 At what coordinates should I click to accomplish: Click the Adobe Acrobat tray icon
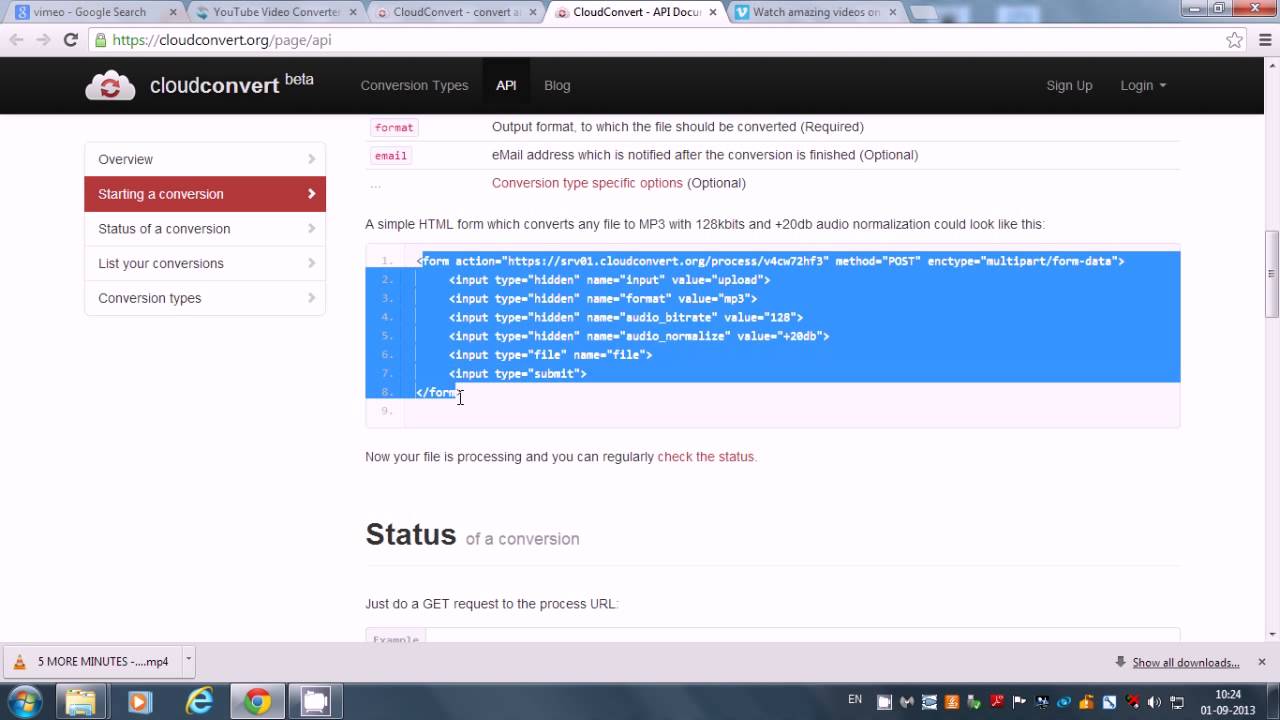pyautogui.click(x=997, y=702)
